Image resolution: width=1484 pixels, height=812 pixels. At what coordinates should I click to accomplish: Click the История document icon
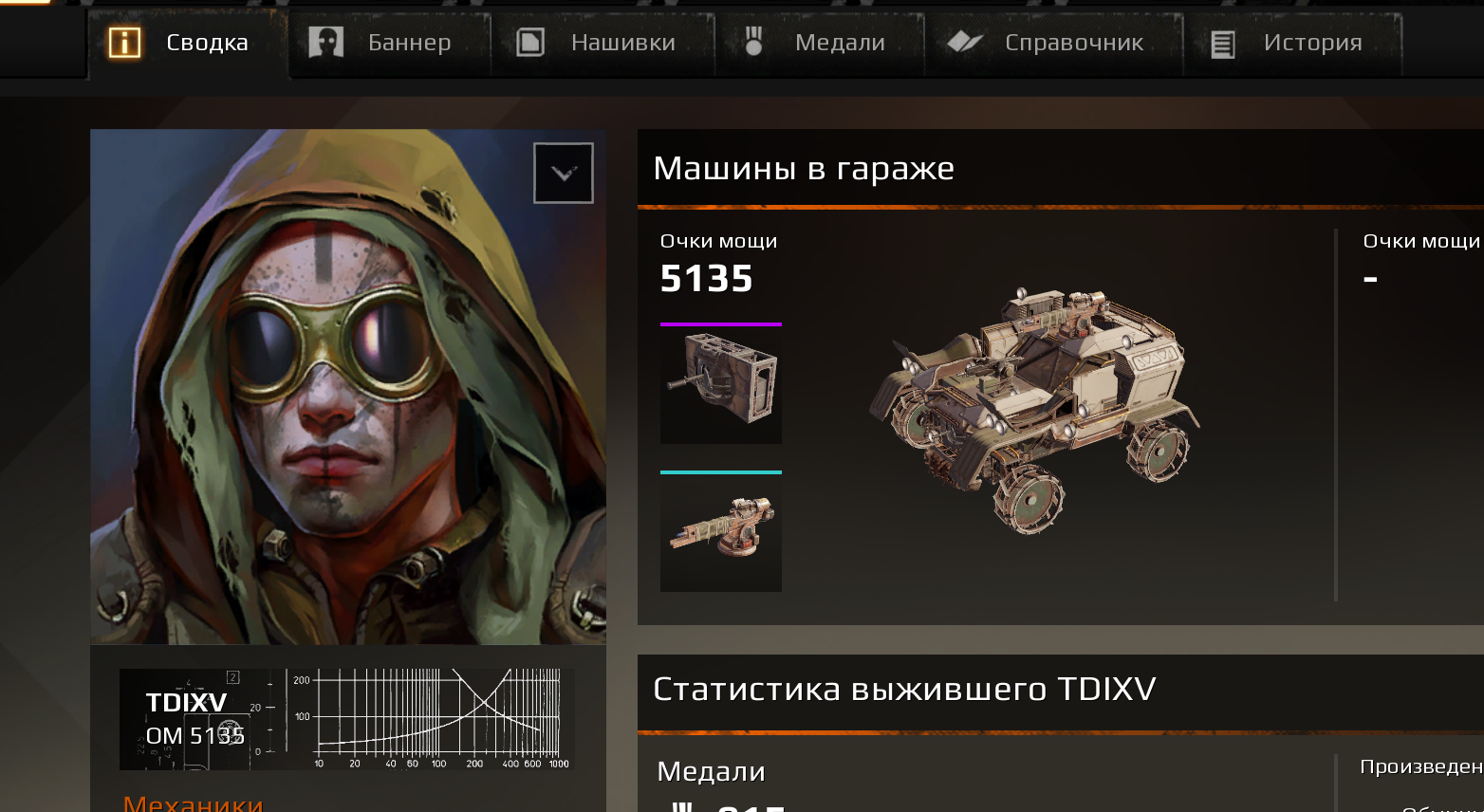(x=1223, y=44)
